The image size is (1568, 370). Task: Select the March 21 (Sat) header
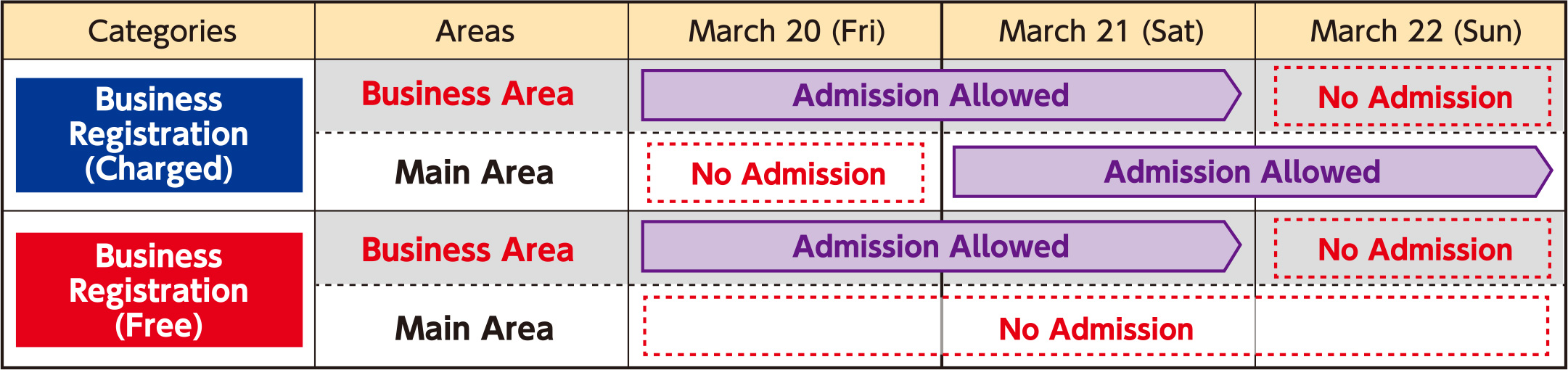tap(1100, 32)
